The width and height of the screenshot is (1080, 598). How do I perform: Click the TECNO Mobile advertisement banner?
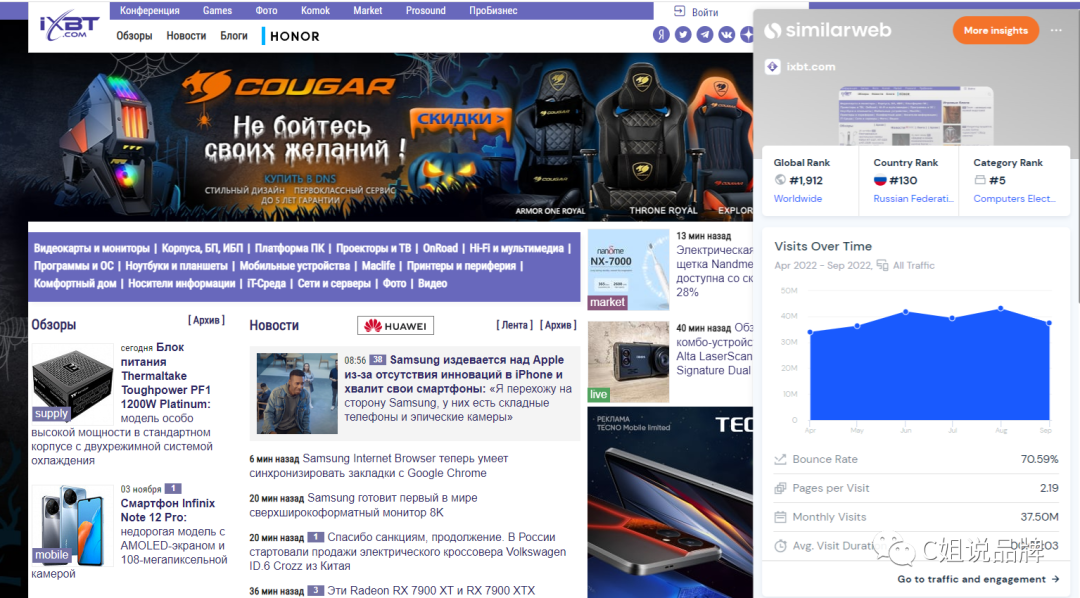(x=670, y=502)
